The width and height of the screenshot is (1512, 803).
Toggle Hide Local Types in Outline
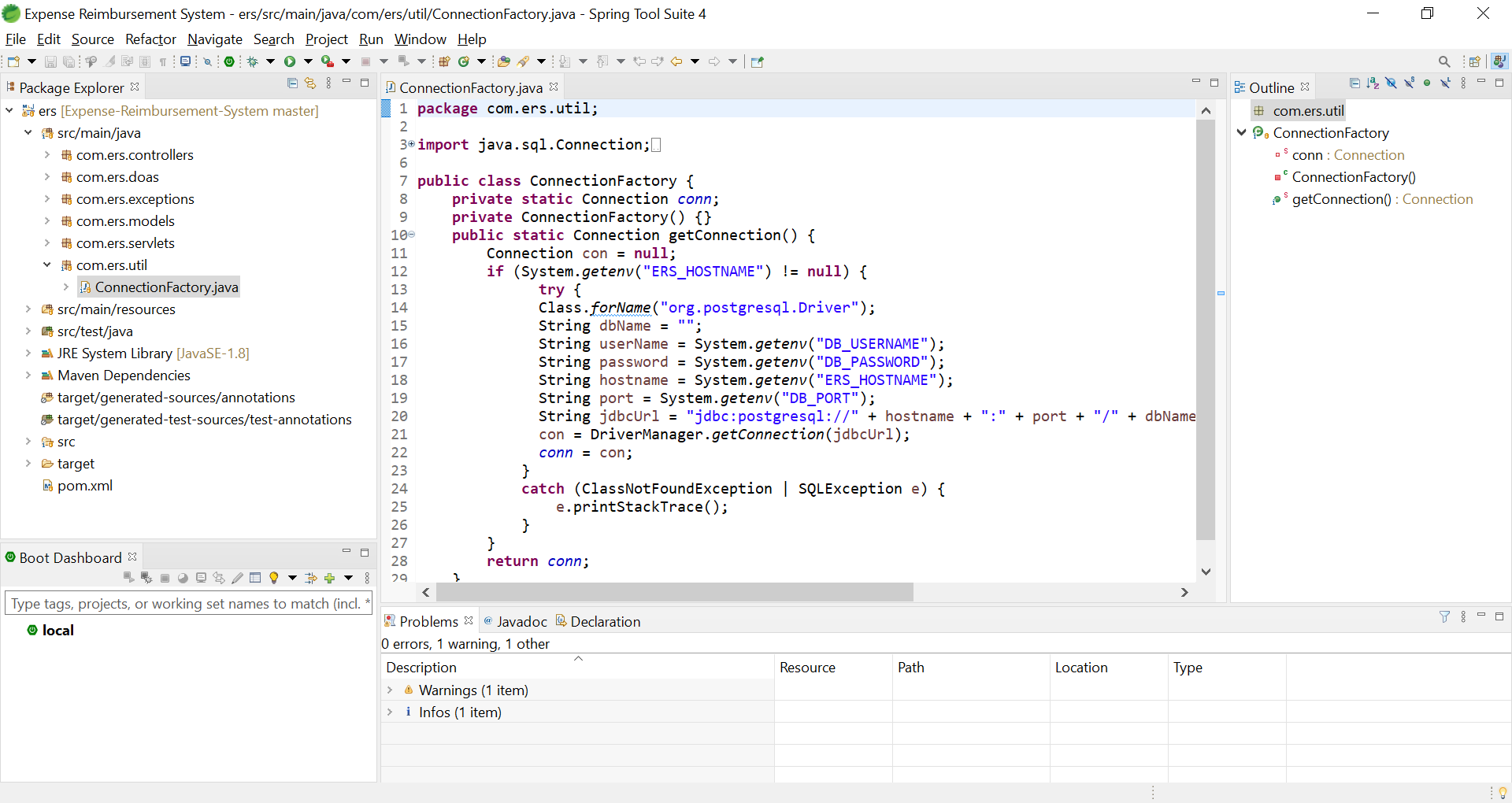(1445, 83)
